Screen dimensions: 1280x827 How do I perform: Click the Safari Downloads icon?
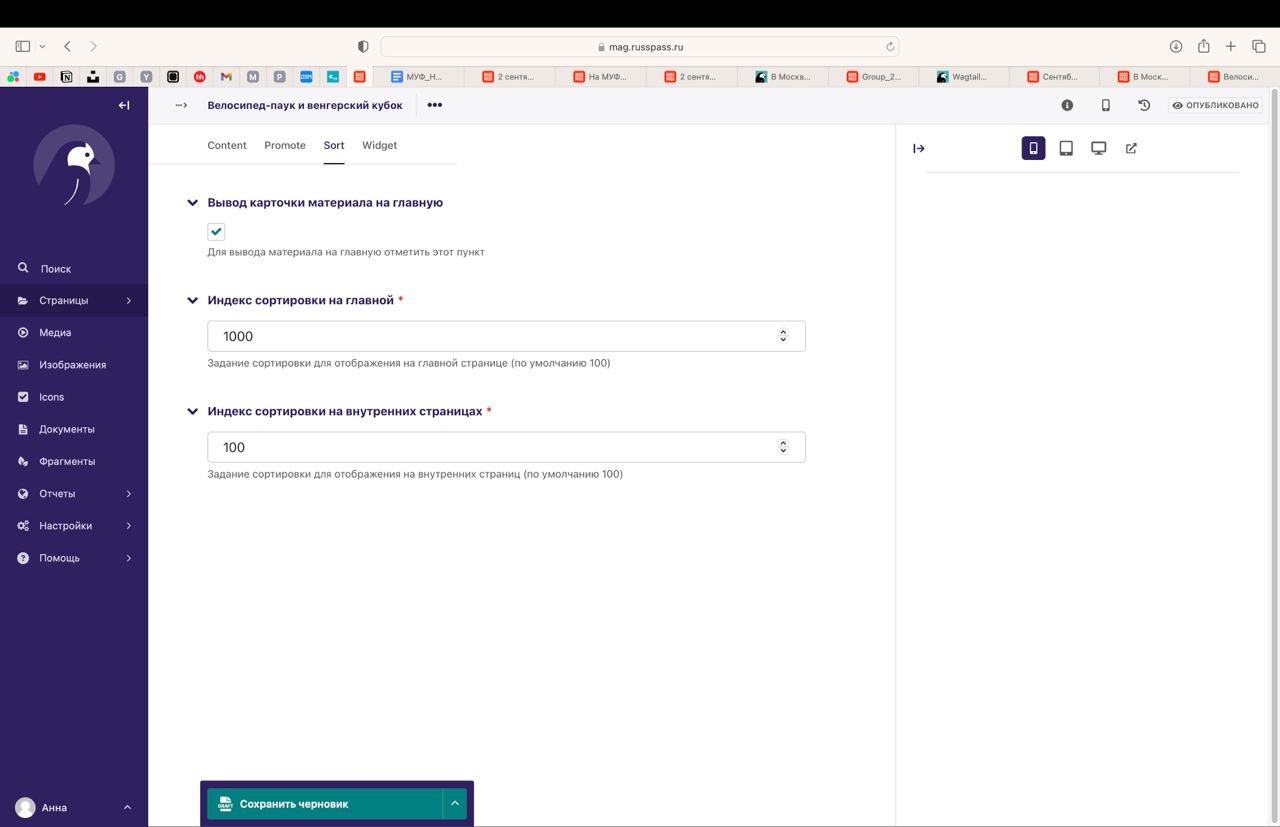(1176, 46)
